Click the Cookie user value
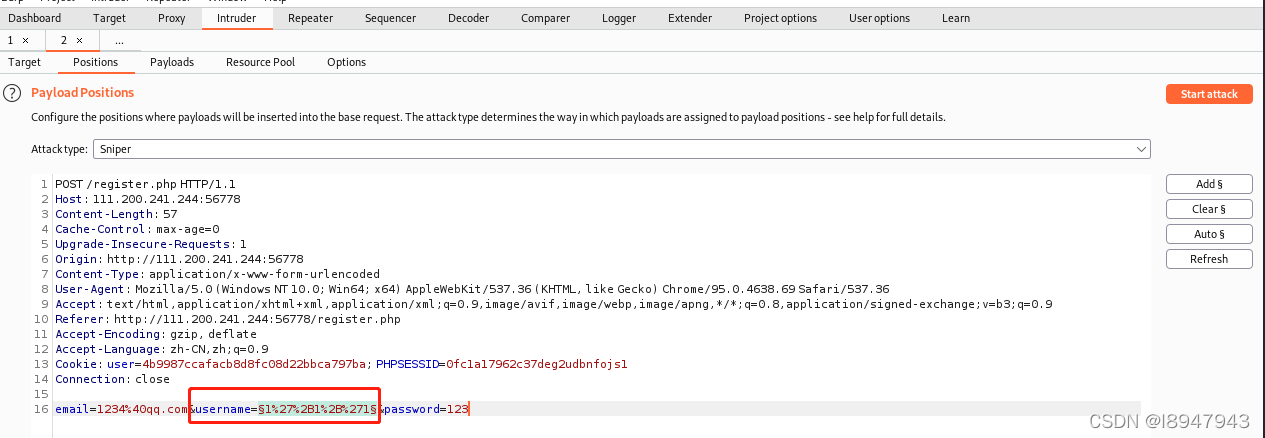1265x438 pixels. coord(252,364)
